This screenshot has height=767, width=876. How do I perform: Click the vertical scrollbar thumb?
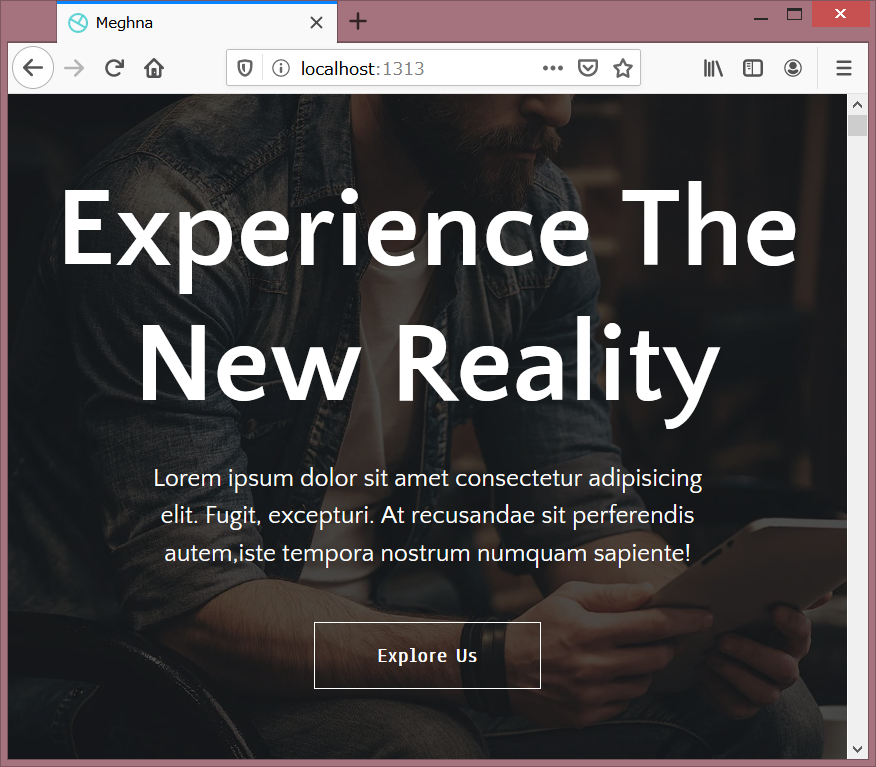[x=857, y=125]
